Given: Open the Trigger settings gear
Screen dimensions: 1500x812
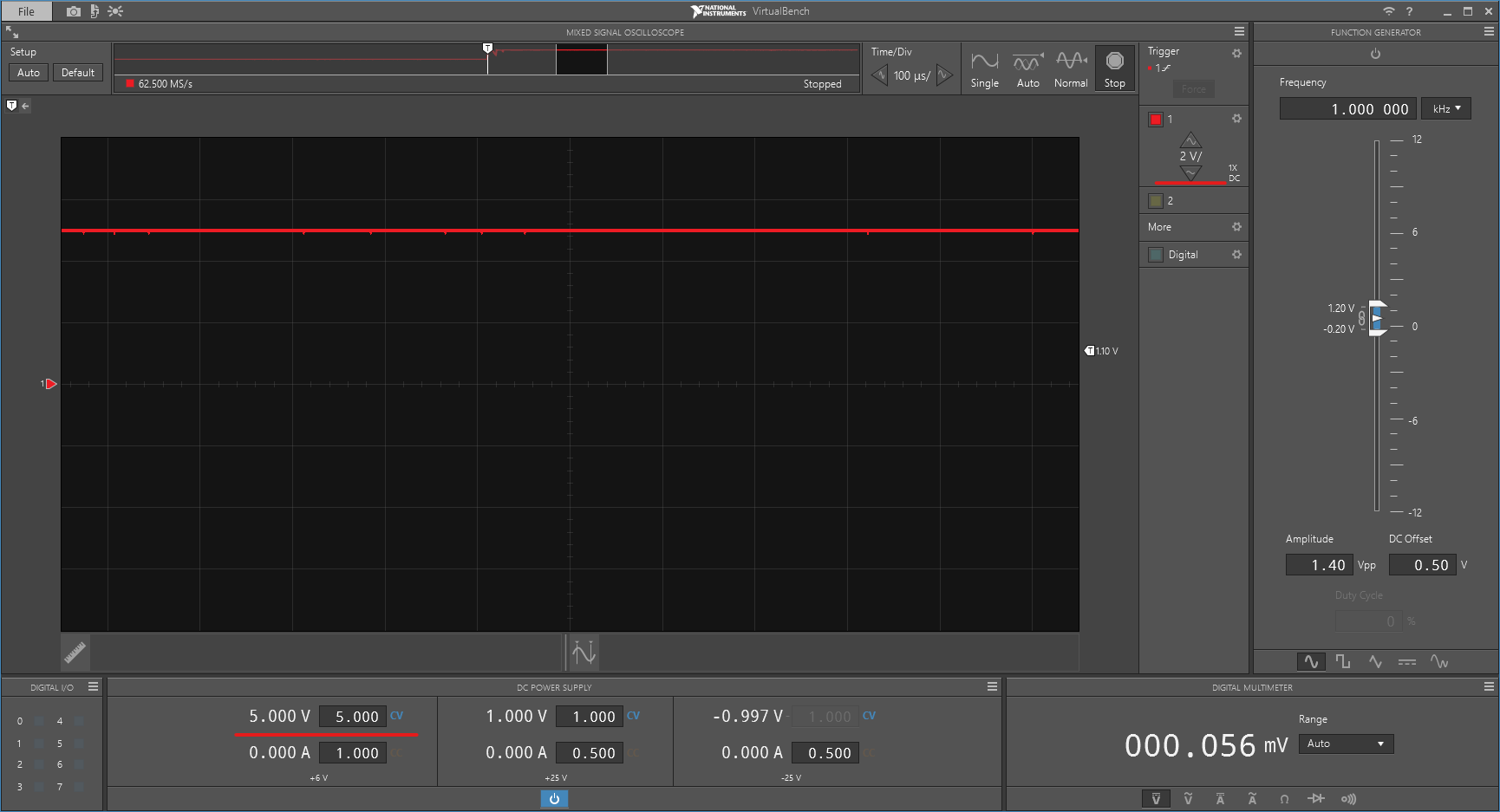Looking at the screenshot, I should pyautogui.click(x=1236, y=54).
